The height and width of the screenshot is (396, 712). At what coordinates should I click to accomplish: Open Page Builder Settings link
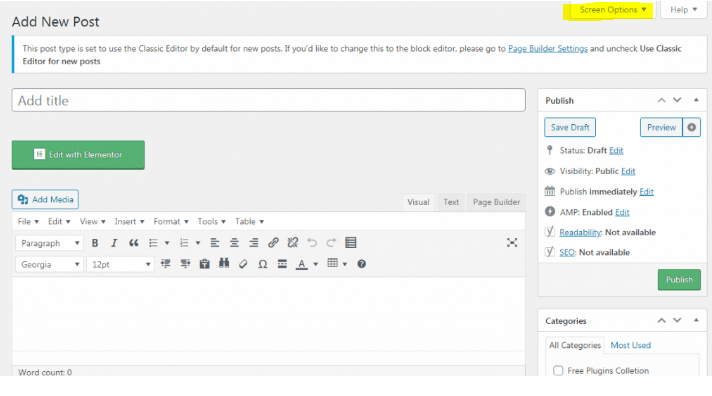tap(548, 49)
